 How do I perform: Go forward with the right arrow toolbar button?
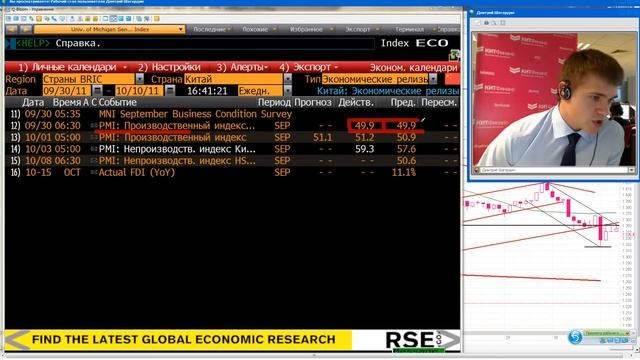click(26, 29)
